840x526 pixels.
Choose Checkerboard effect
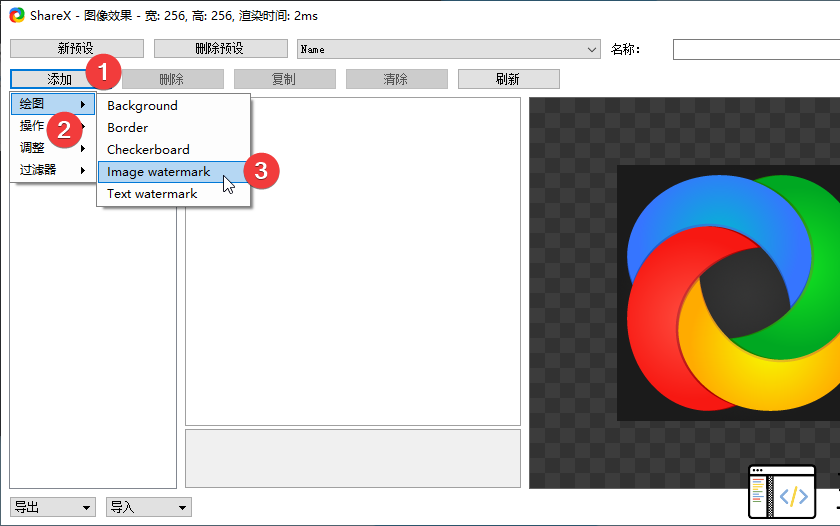point(173,149)
